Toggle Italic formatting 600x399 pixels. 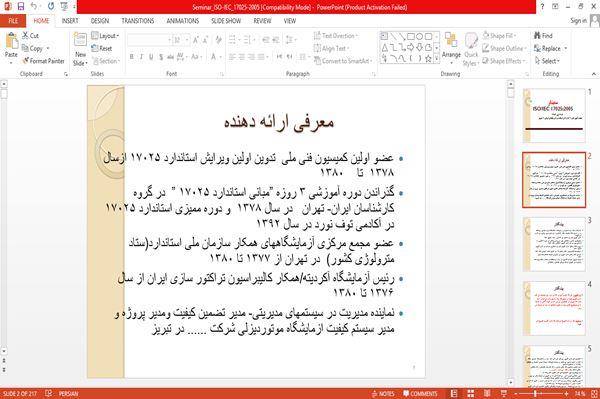141,57
